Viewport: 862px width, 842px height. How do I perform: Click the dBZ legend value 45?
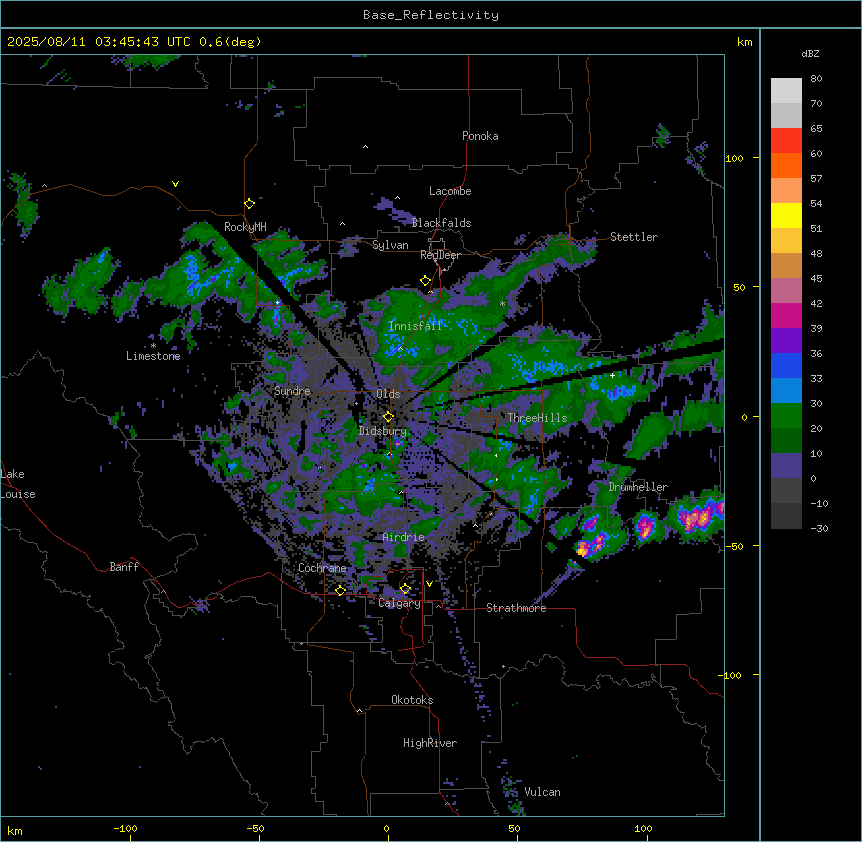pos(816,279)
